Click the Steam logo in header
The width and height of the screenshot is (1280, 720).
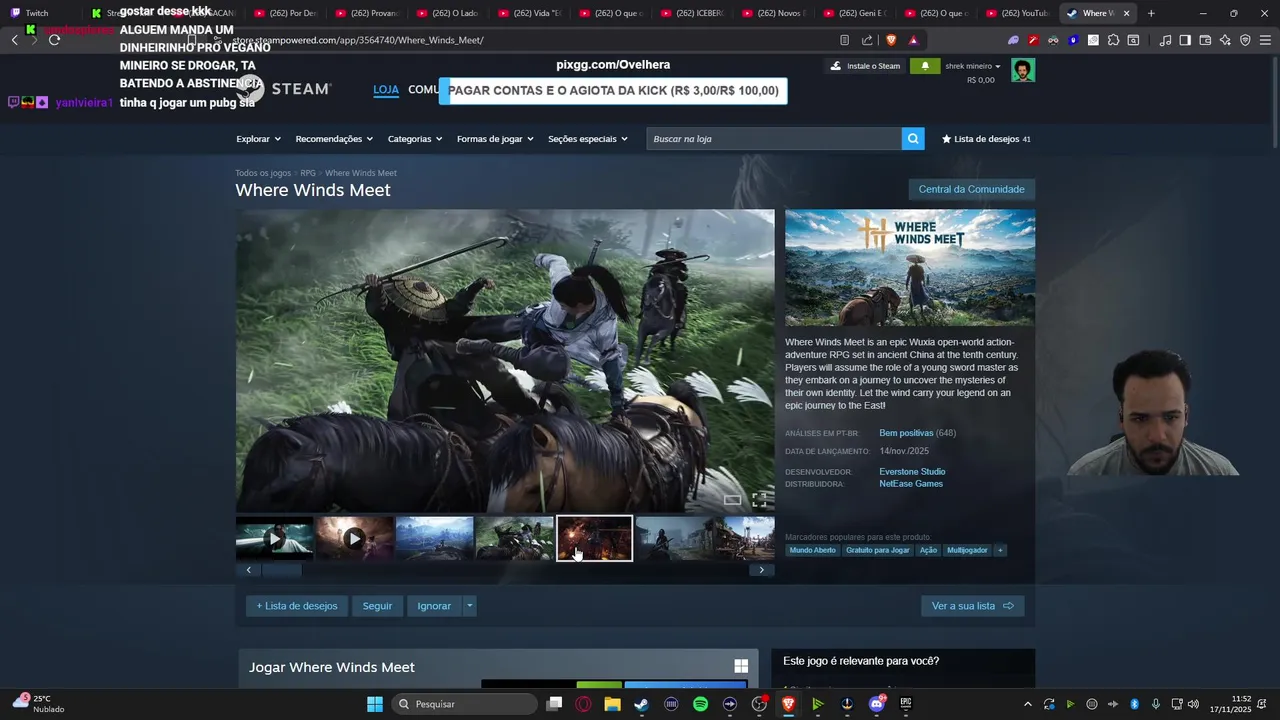tap(285, 89)
